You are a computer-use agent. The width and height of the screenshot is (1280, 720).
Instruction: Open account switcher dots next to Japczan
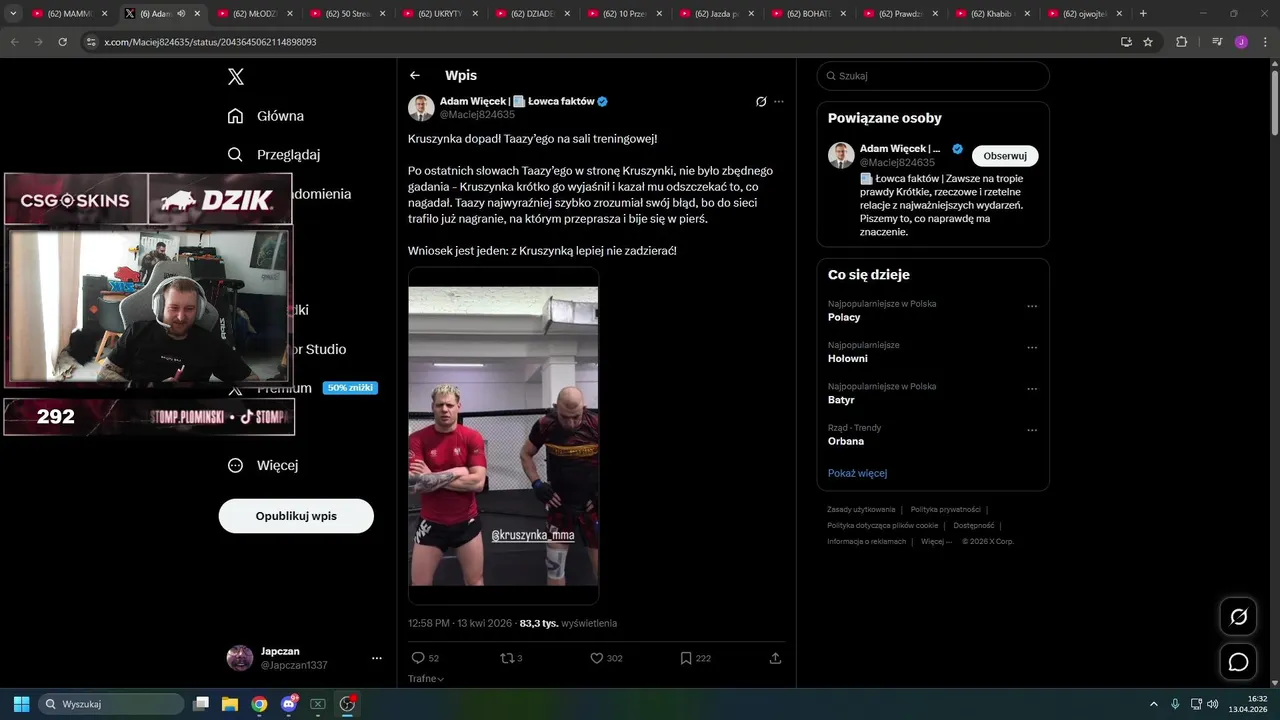[377, 658]
